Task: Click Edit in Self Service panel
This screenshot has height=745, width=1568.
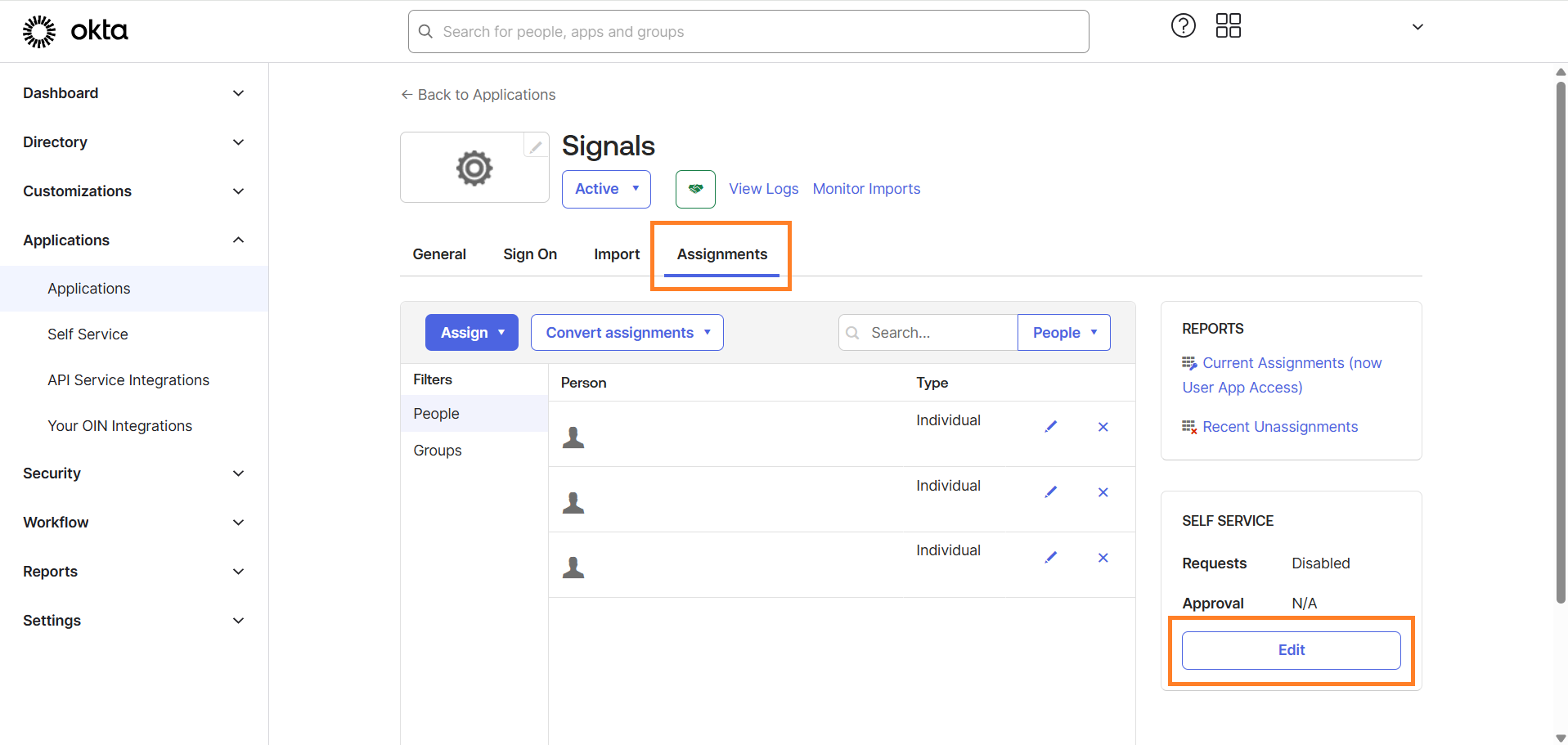Action: (1291, 650)
